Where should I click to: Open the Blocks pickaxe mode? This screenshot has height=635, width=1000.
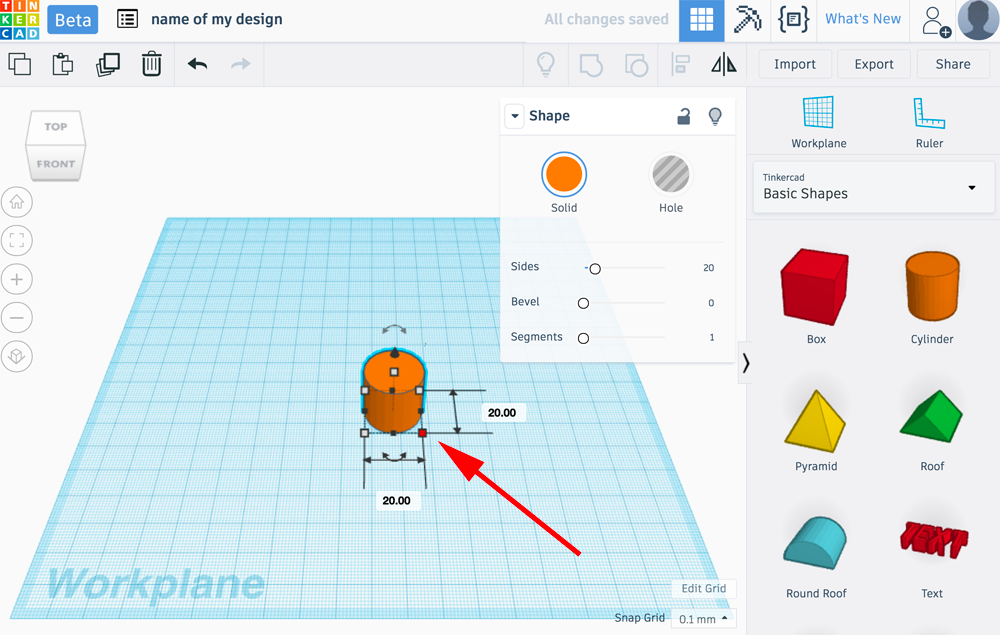[x=747, y=19]
